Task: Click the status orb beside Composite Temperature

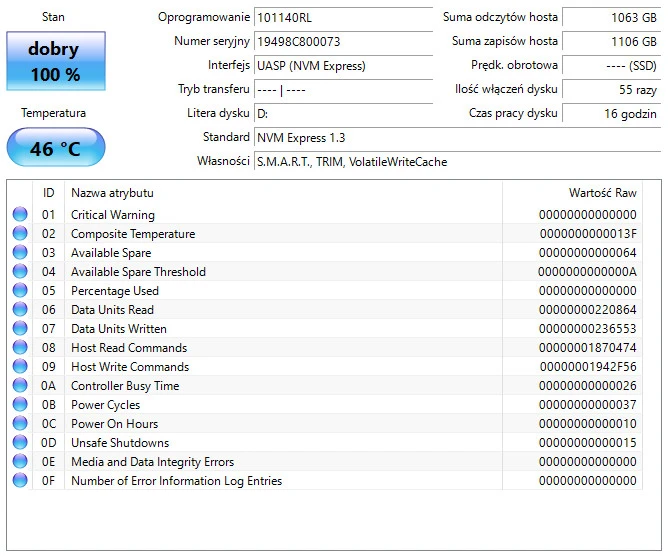Action: (20, 234)
